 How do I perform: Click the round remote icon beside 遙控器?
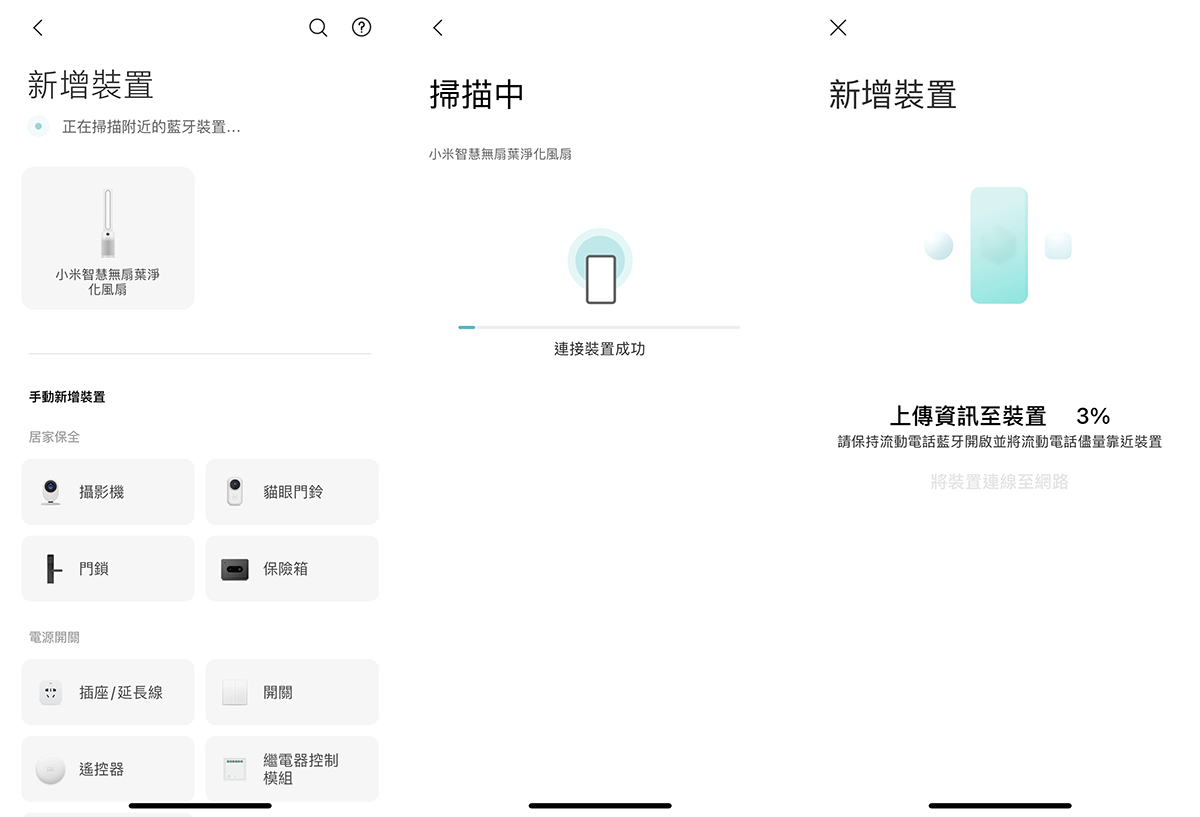coord(51,769)
